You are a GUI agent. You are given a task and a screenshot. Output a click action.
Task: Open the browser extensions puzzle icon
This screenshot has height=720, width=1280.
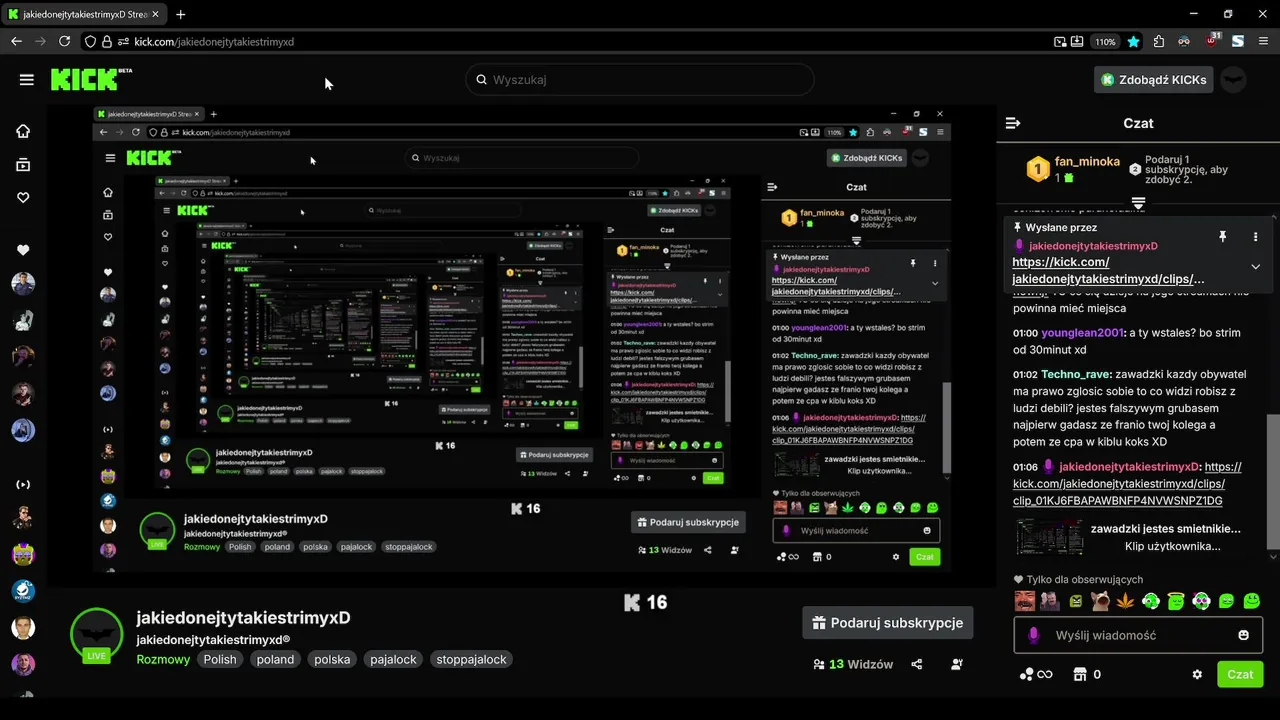(1159, 42)
